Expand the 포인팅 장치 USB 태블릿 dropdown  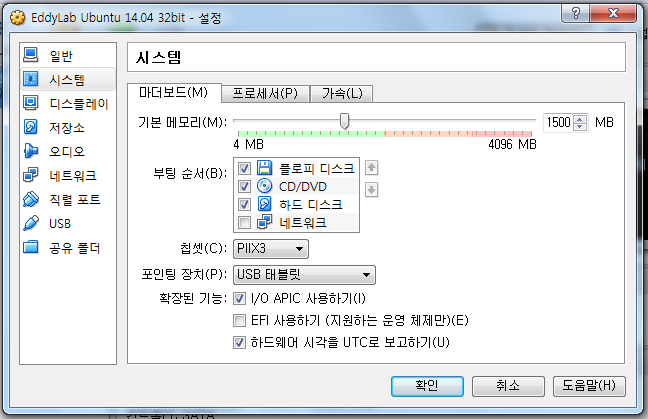(x=304, y=275)
